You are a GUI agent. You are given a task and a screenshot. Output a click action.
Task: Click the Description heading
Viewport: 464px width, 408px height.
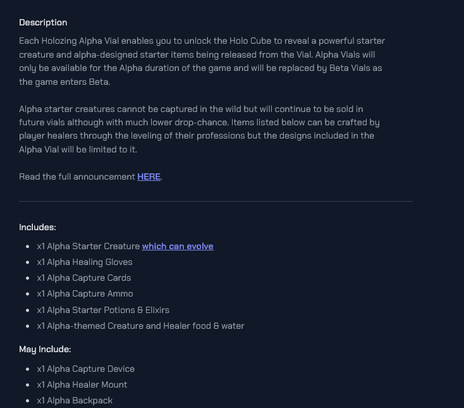point(43,23)
